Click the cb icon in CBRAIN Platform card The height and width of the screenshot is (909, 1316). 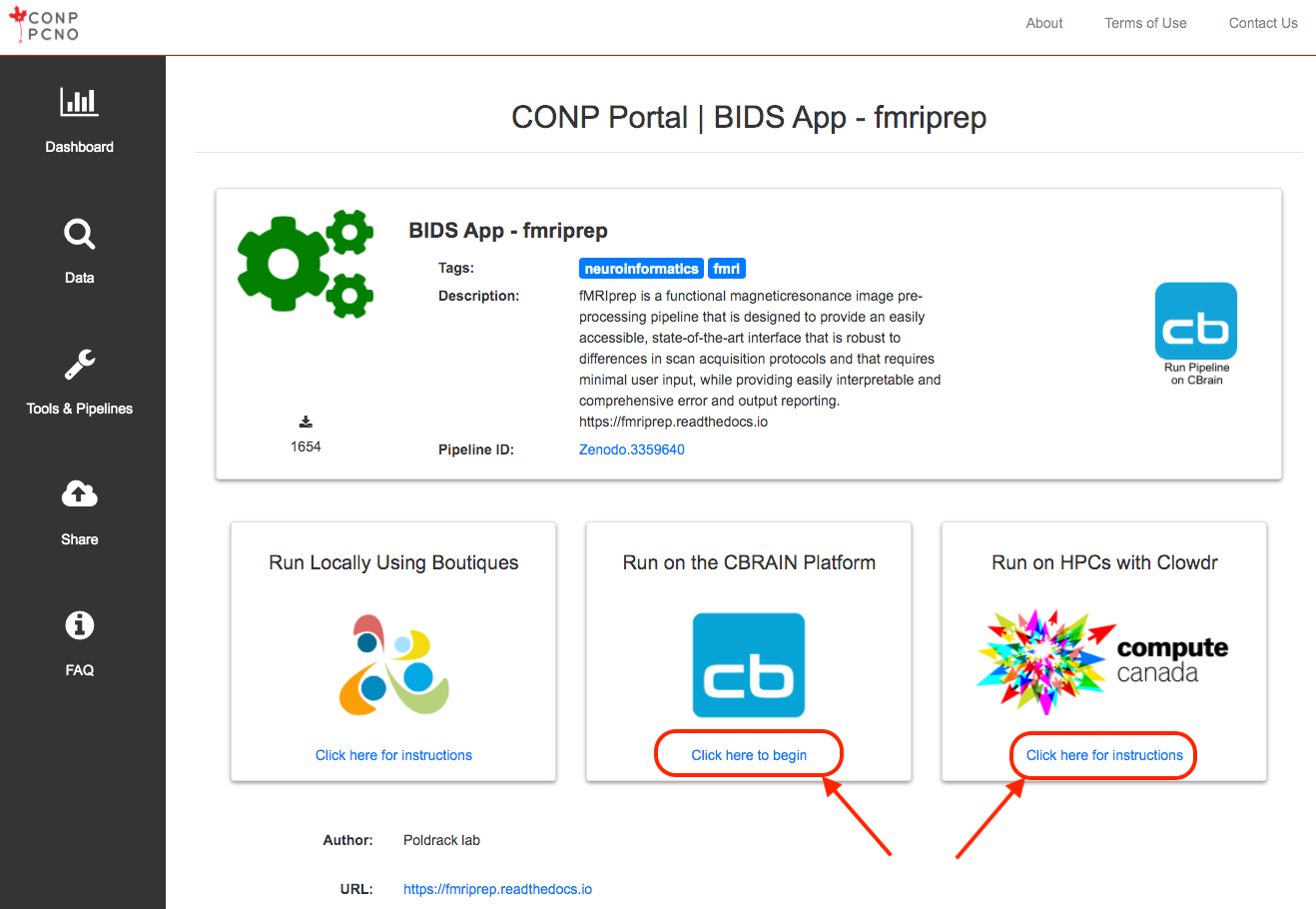(748, 664)
